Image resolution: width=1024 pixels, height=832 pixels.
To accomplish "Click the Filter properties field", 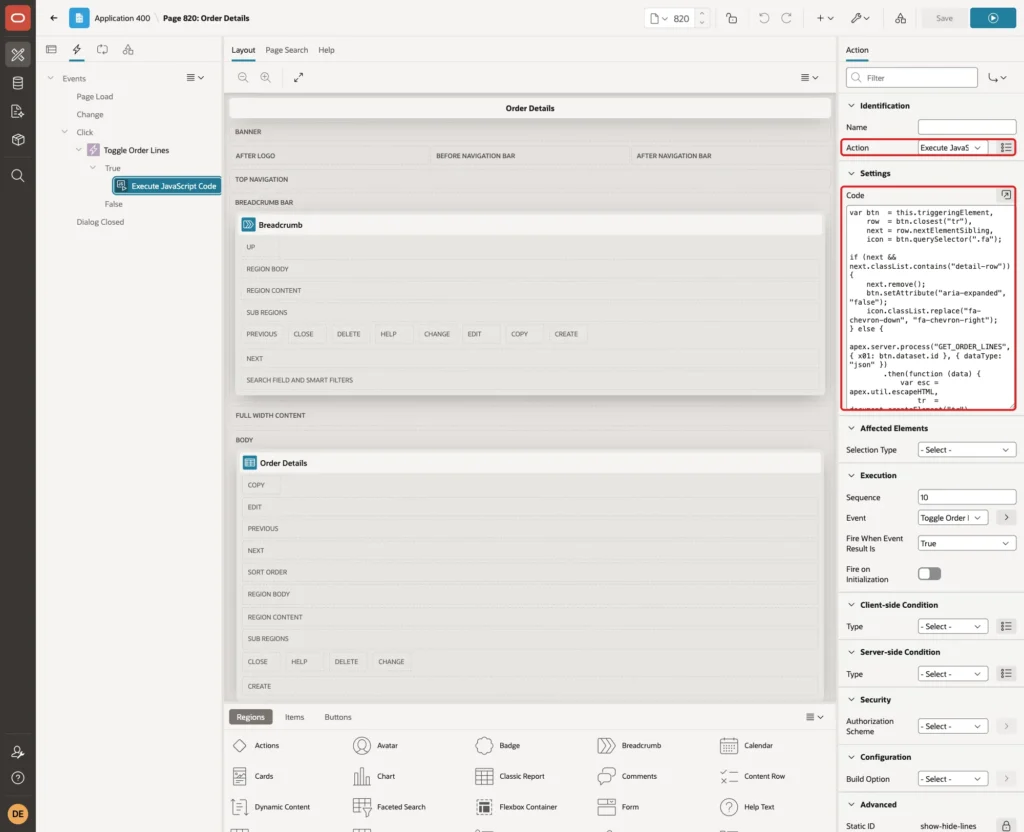I will click(x=912, y=78).
